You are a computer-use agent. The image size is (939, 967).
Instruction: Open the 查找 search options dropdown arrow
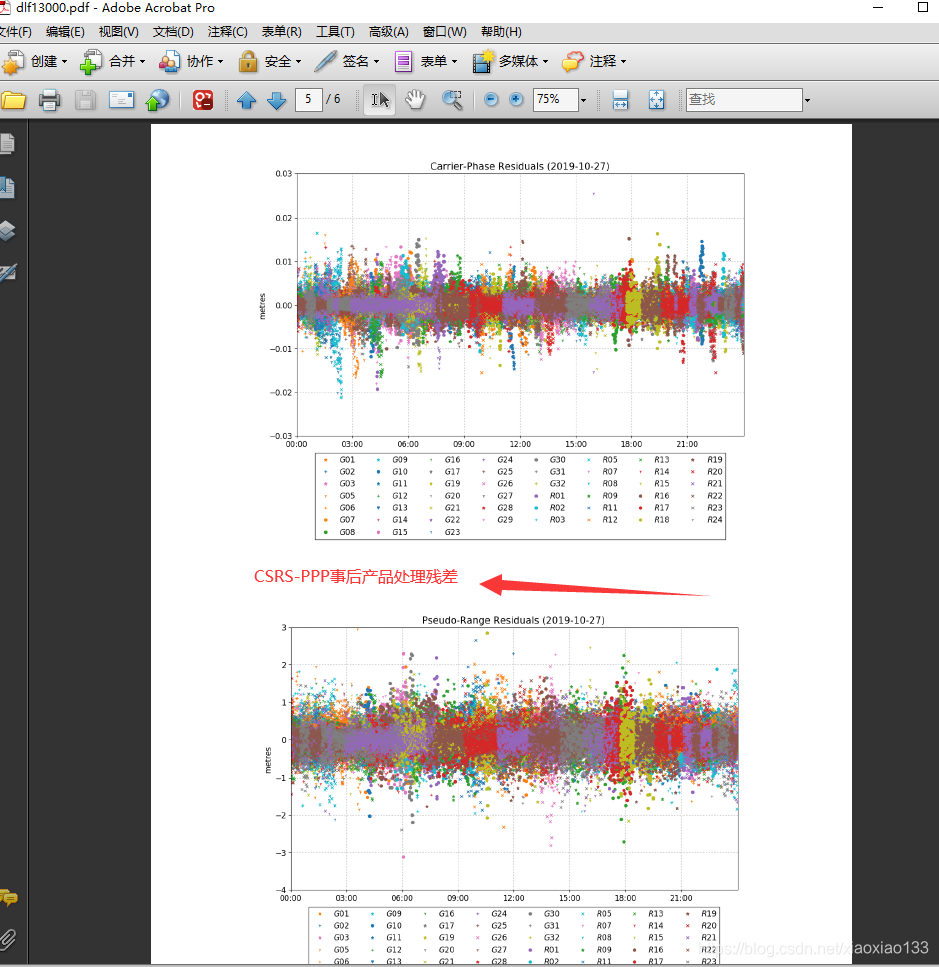tap(807, 101)
